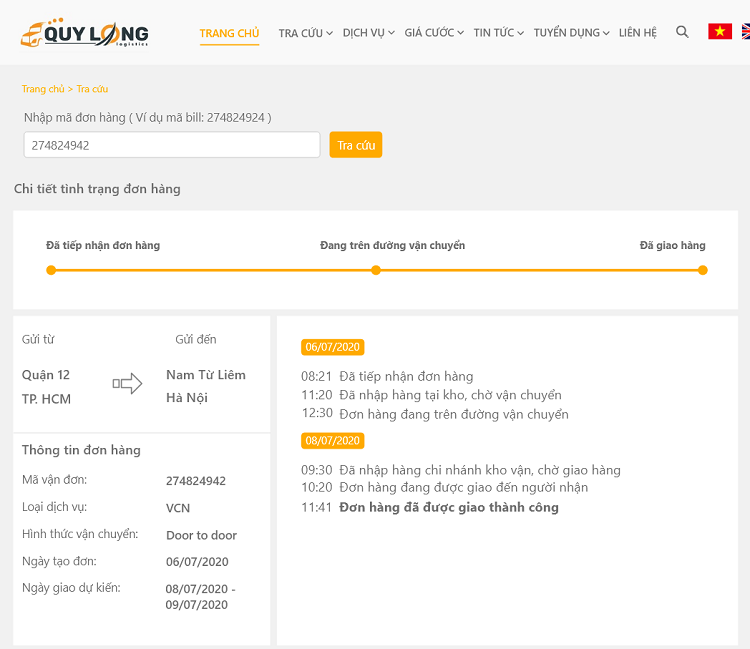Screen dimensions: 750x649
Task: Click the Tra cứu breadcrumb link
Action: point(92,89)
